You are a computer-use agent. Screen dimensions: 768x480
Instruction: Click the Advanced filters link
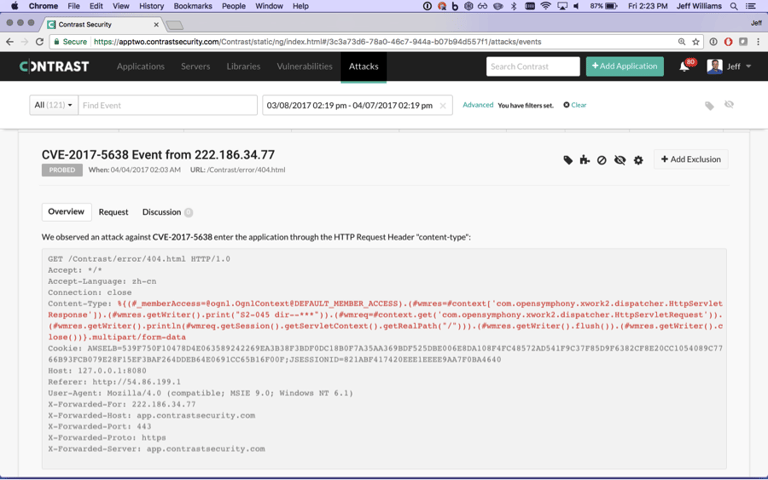click(x=478, y=105)
